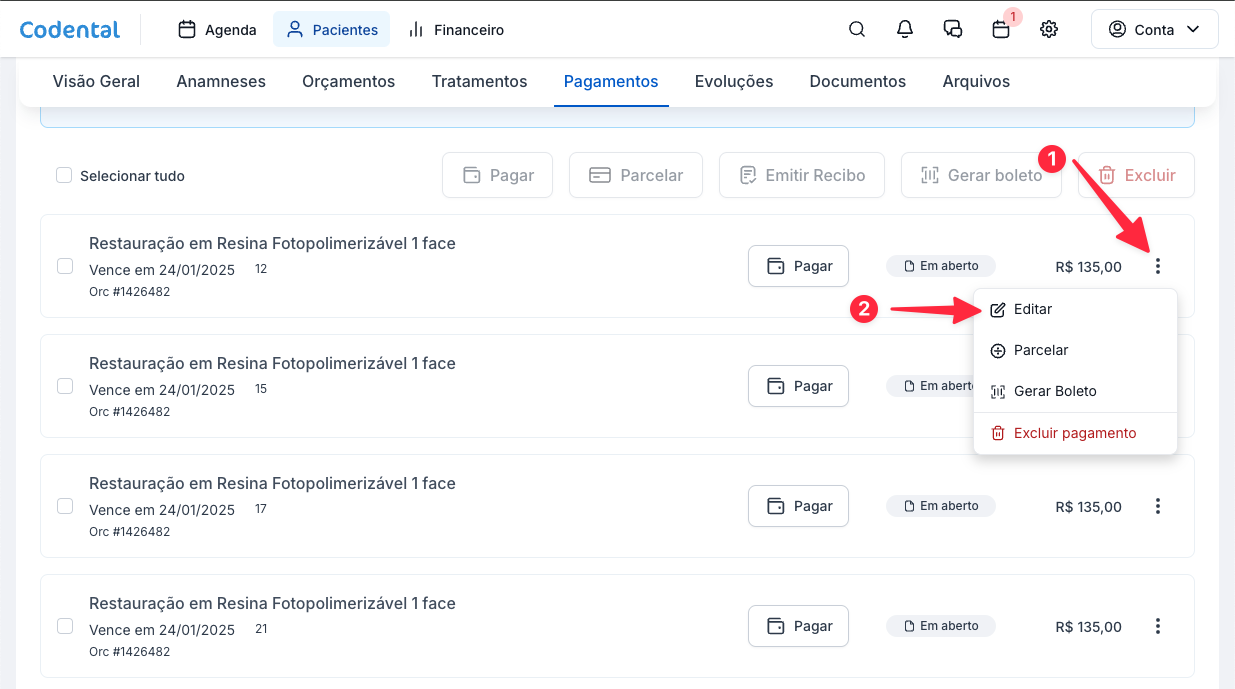This screenshot has width=1235, height=689.
Task: Click the search magnifier icon
Action: (857, 30)
